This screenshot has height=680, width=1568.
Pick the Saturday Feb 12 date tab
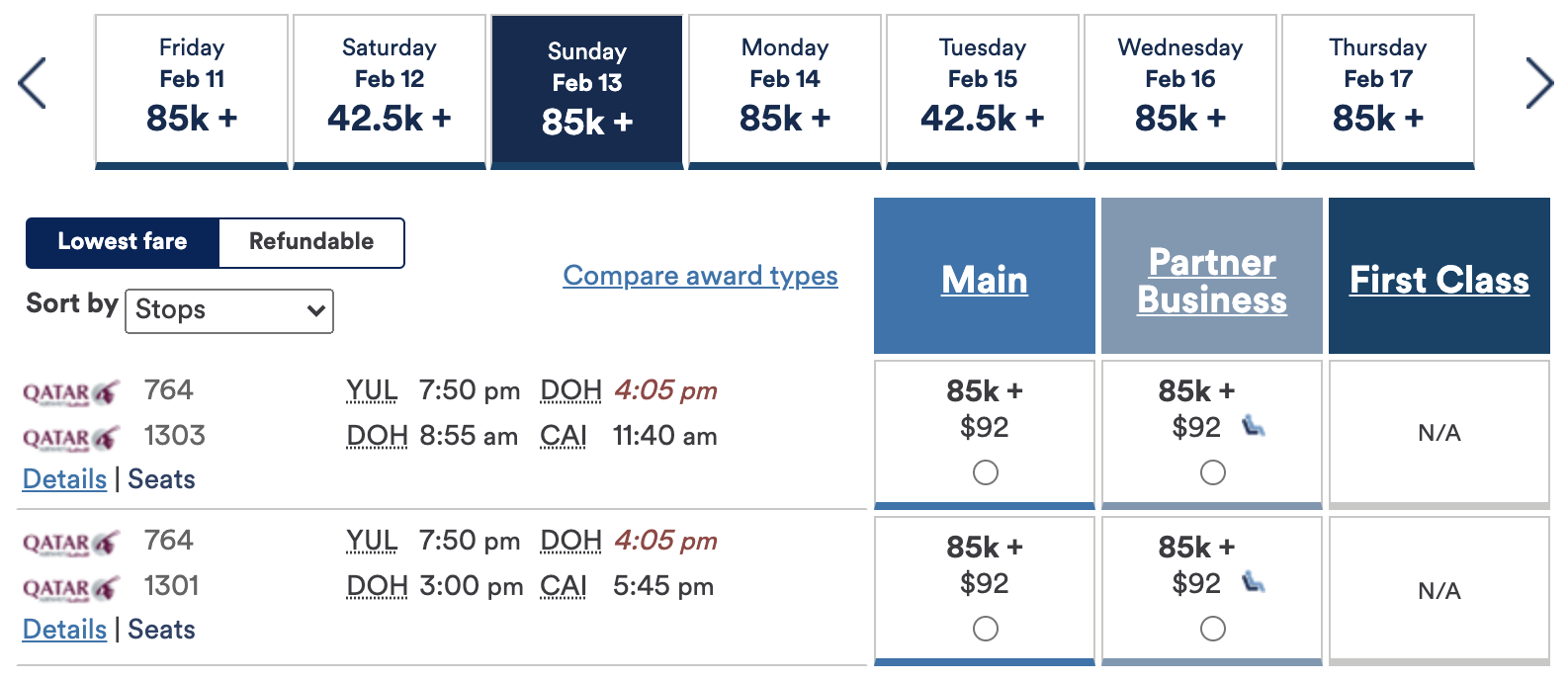point(390,91)
